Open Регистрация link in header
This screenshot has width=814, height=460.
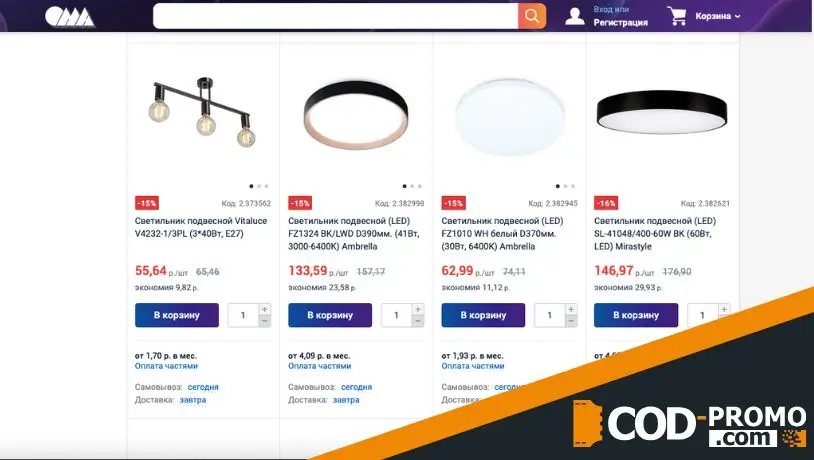pyautogui.click(x=620, y=22)
